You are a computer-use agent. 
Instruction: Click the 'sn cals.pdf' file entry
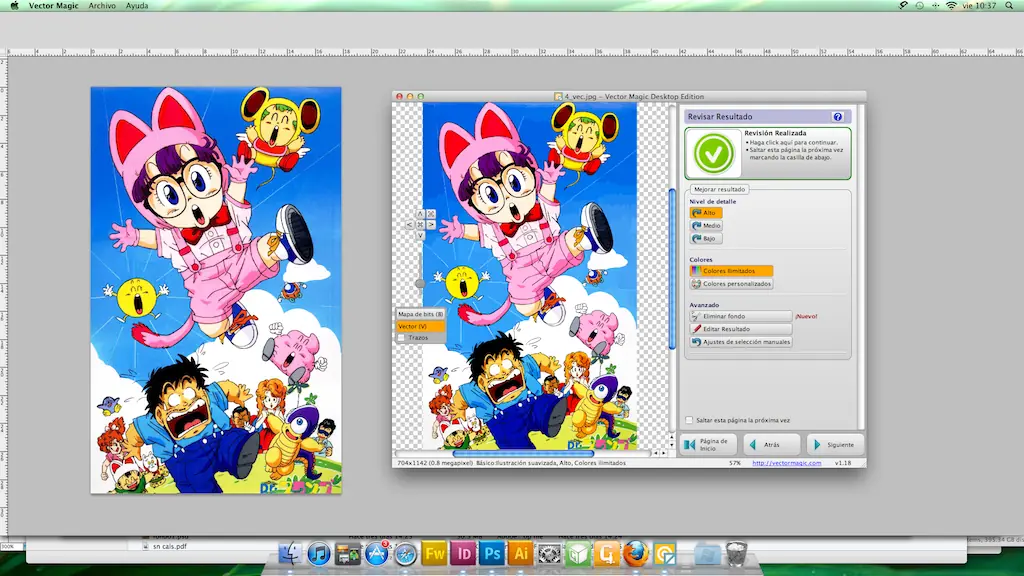170,547
